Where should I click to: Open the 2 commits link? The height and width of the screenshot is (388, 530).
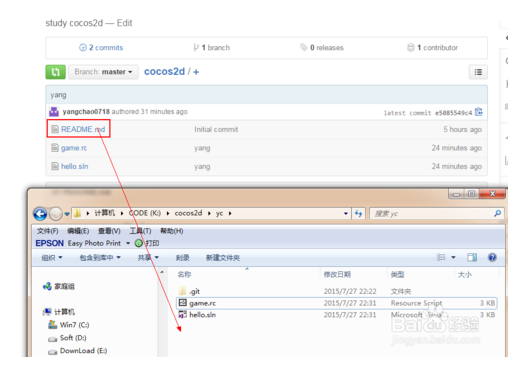pyautogui.click(x=101, y=48)
